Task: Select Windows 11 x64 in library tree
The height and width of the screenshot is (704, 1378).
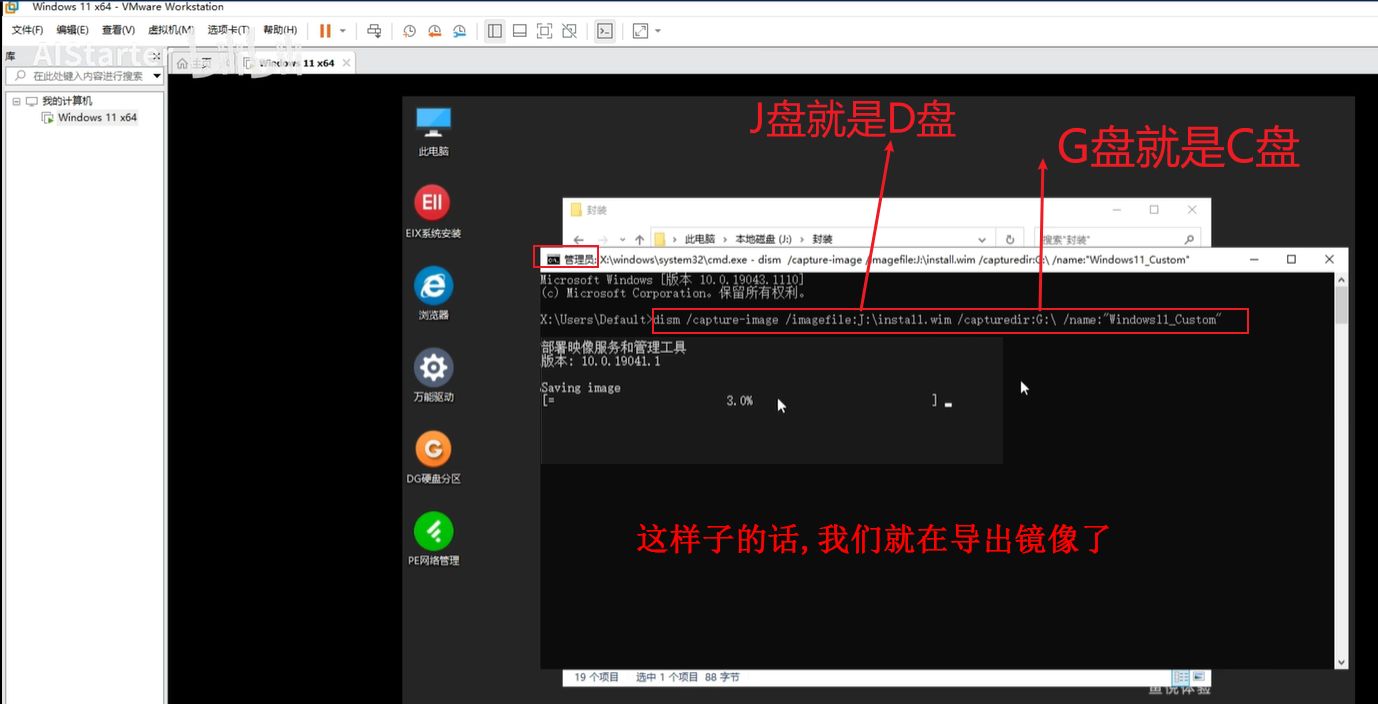Action: click(96, 117)
